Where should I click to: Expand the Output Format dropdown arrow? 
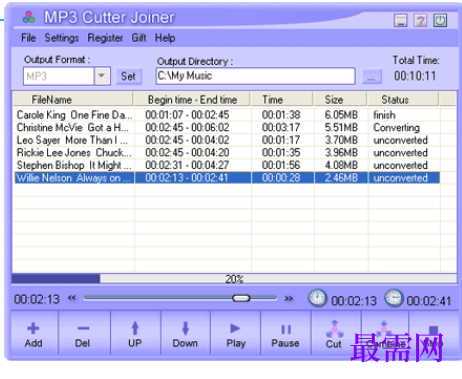[102, 76]
